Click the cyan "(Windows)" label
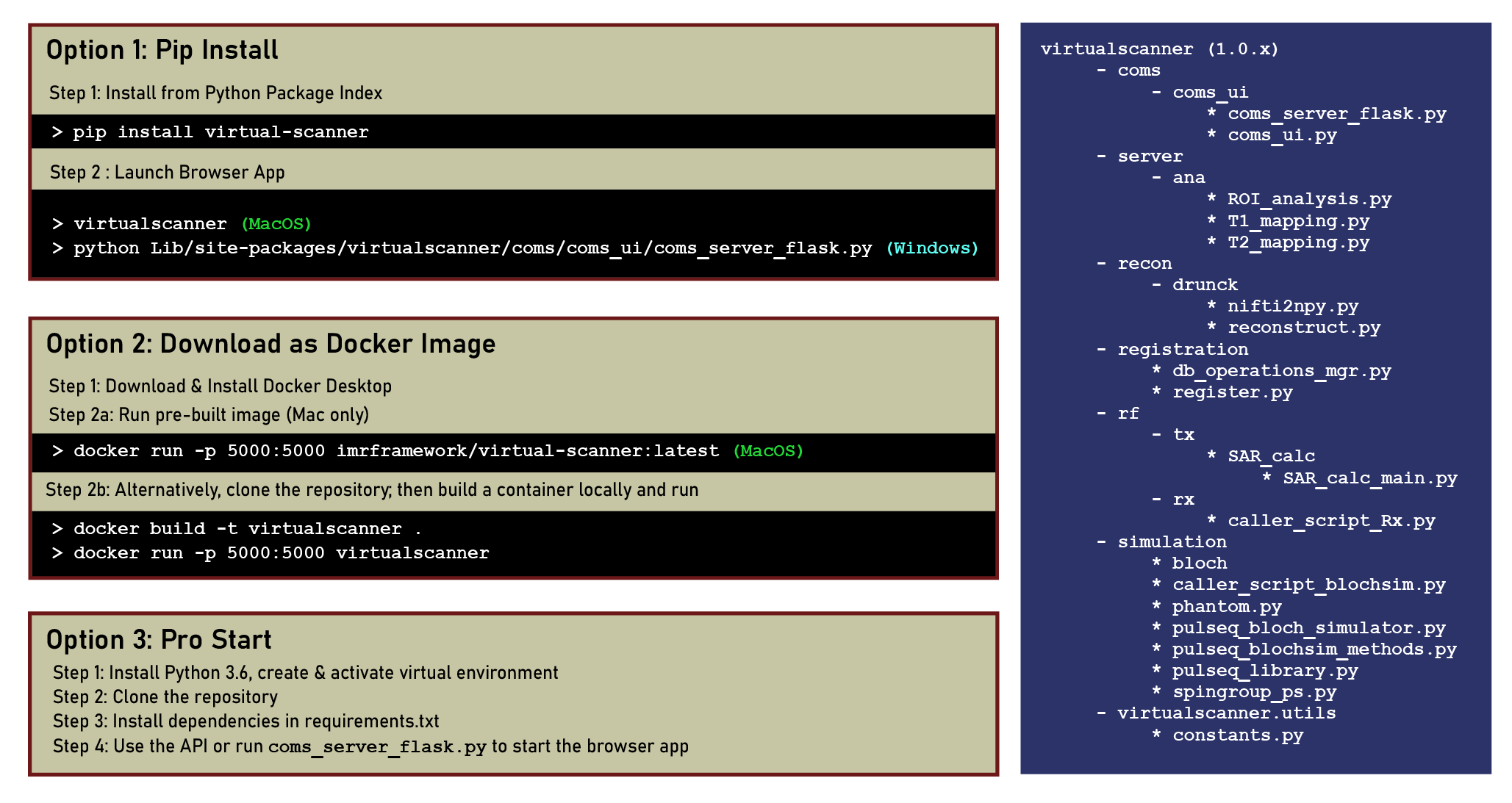The width and height of the screenshot is (1512, 803). point(932,248)
